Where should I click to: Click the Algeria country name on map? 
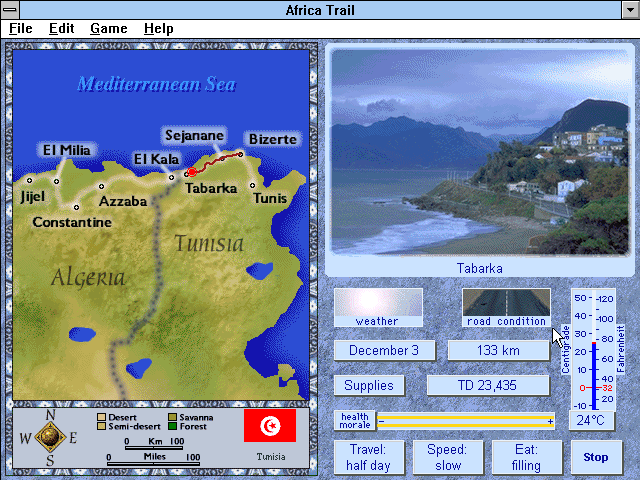[x=88, y=277]
